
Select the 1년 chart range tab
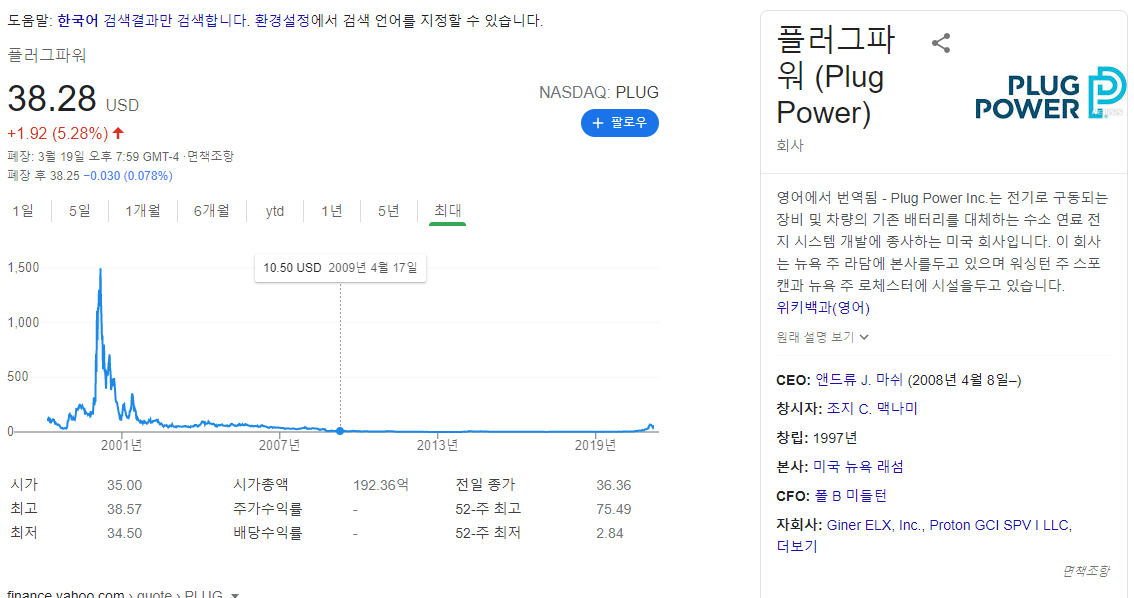pyautogui.click(x=332, y=211)
